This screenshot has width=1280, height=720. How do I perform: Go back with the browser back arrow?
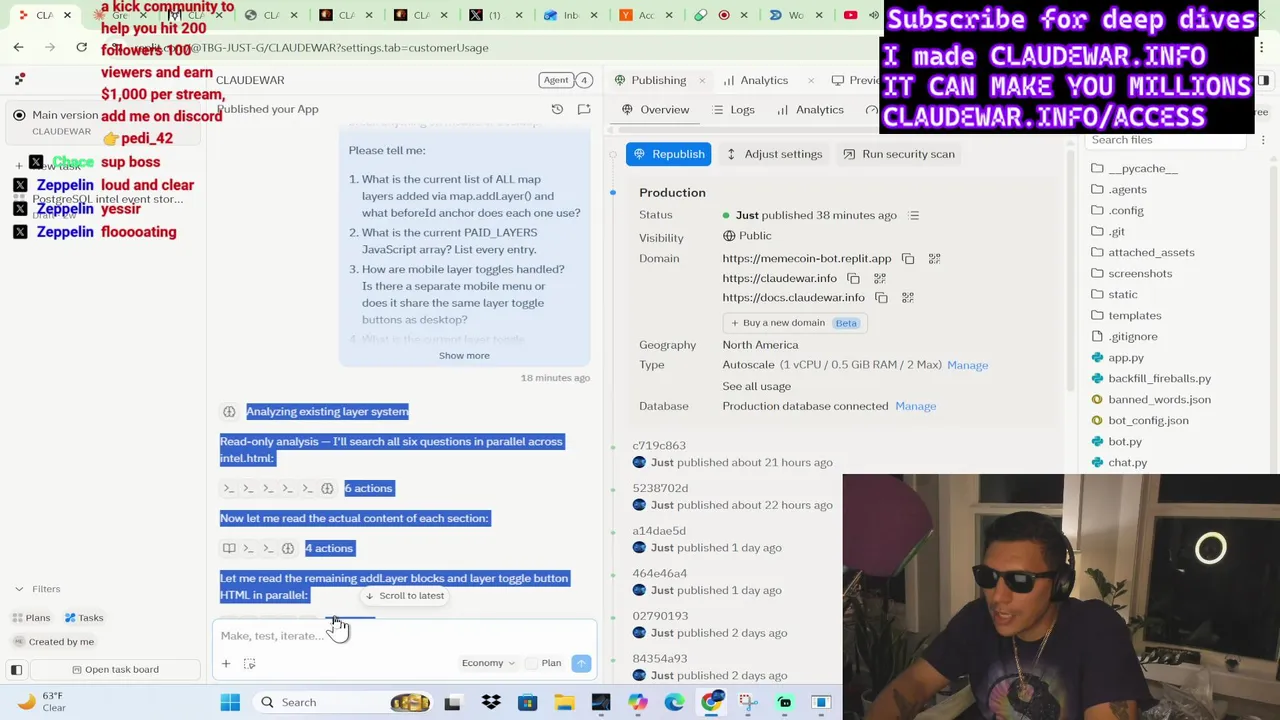click(18, 47)
